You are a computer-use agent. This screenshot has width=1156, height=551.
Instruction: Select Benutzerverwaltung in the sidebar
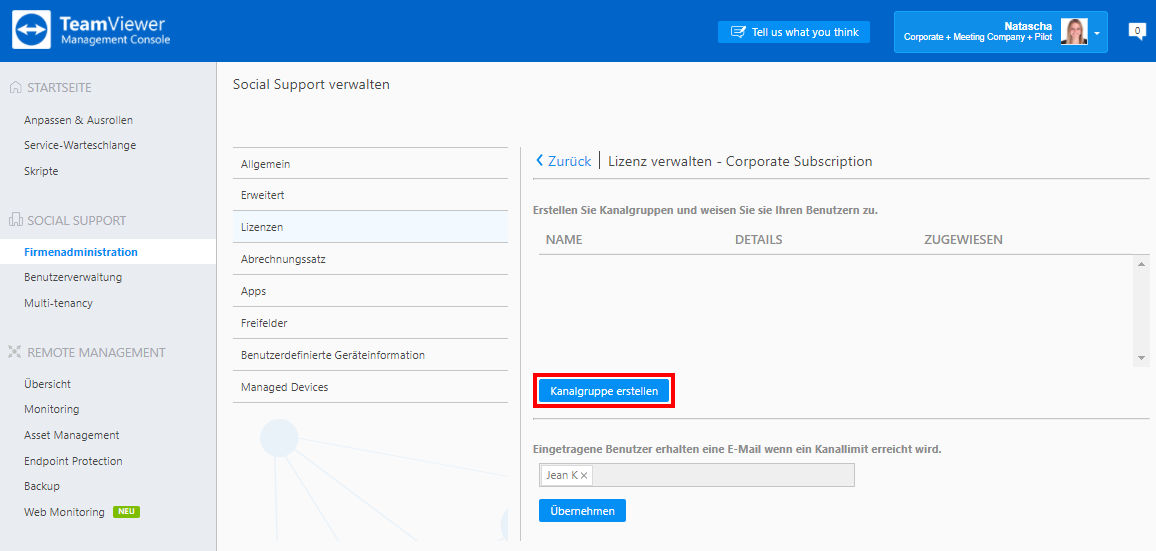[x=73, y=277]
